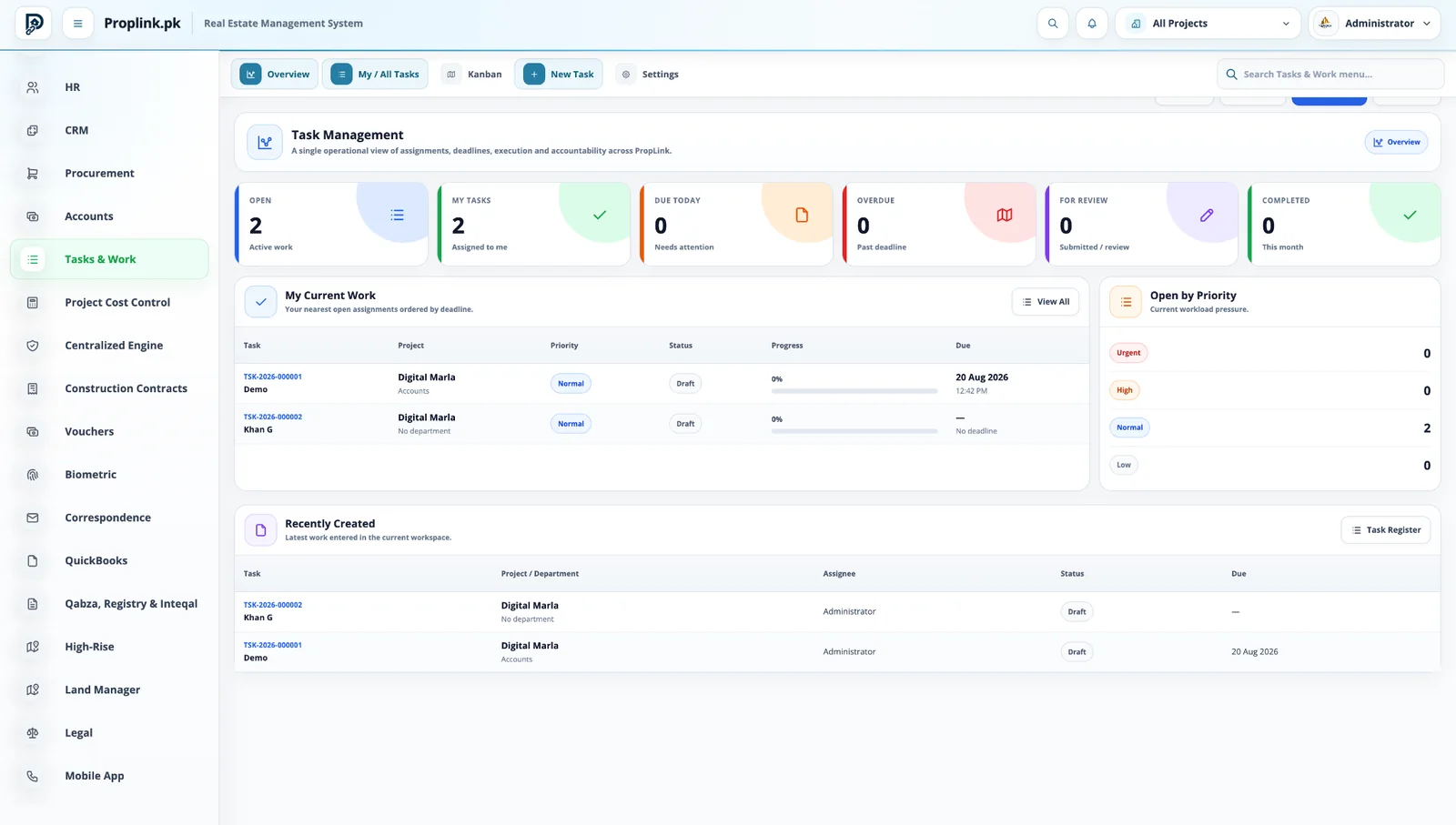Click the Open card list icon
The width and height of the screenshot is (1456, 825).
pyautogui.click(x=397, y=215)
